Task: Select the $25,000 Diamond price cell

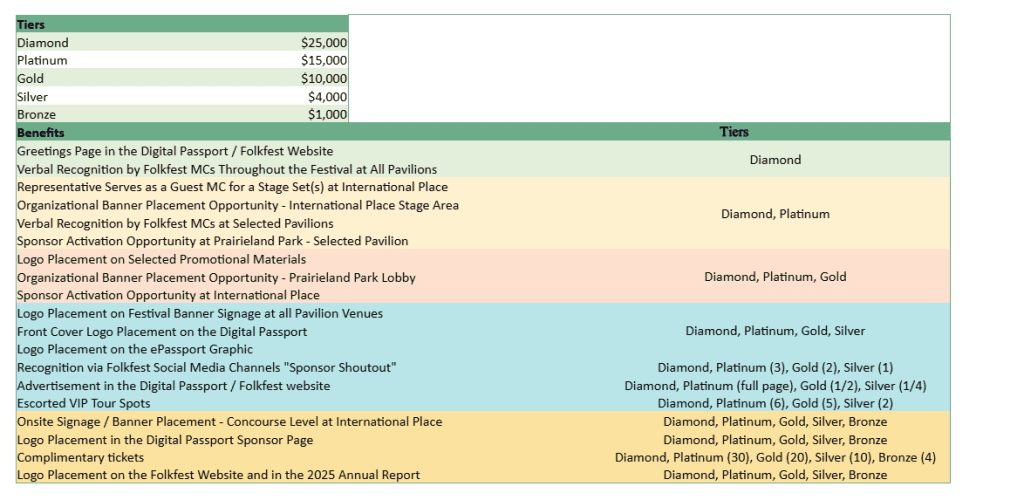Action: 323,43
